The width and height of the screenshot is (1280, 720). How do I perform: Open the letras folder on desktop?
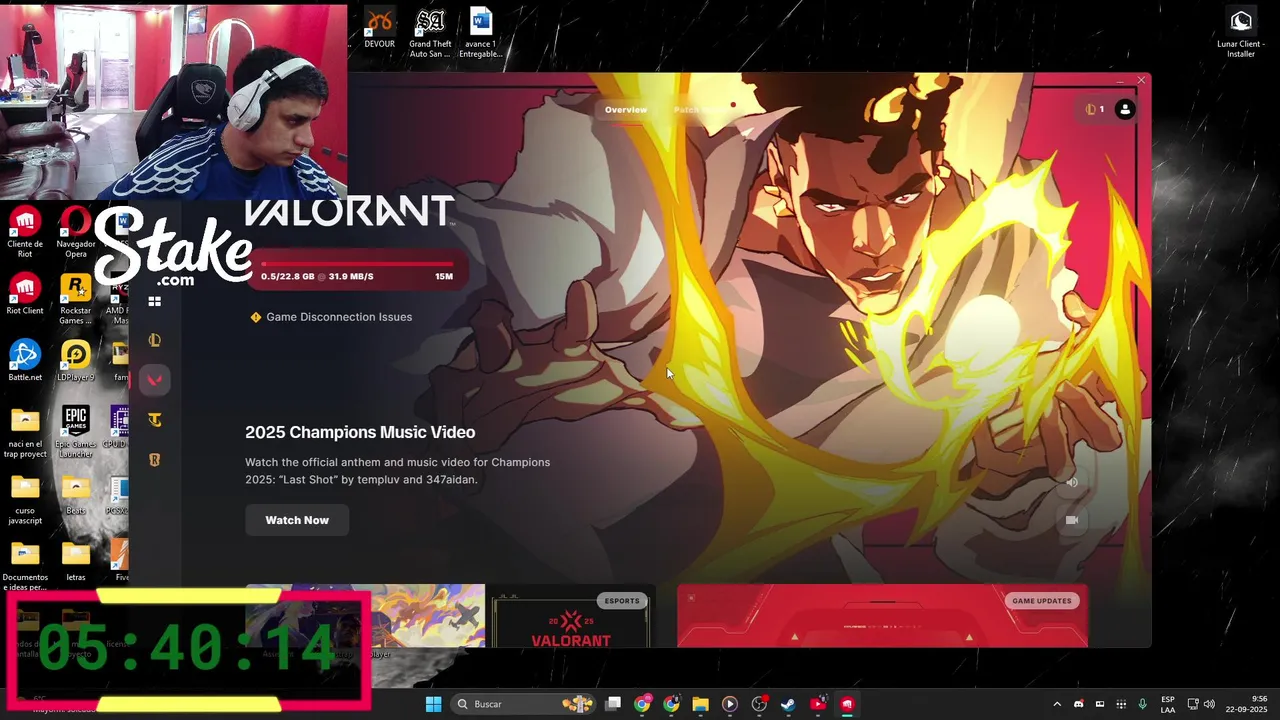coord(76,561)
